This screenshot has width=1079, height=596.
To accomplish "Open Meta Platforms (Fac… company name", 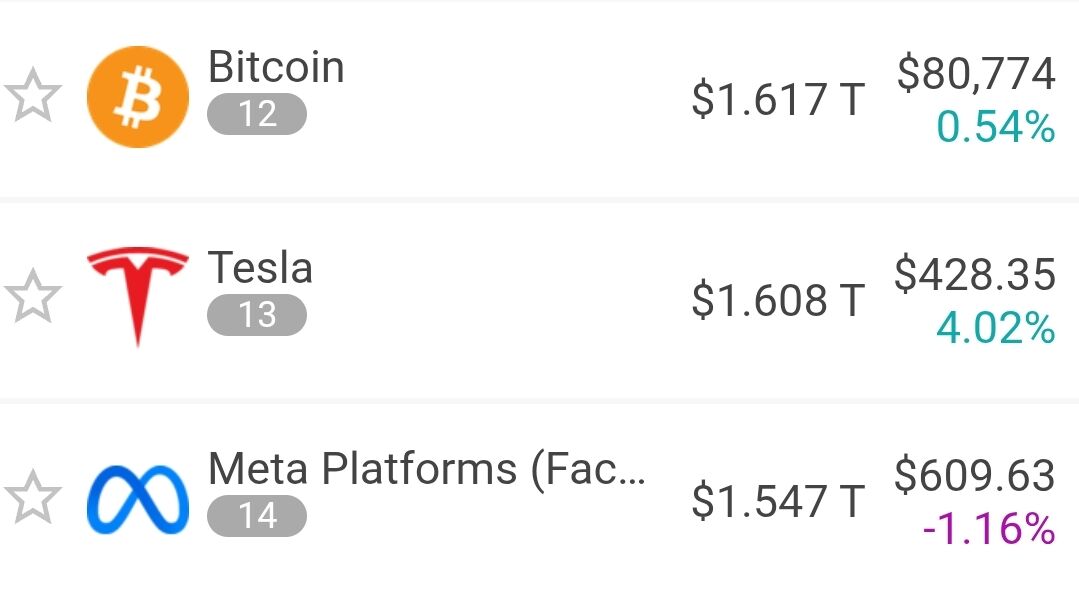I will [427, 470].
